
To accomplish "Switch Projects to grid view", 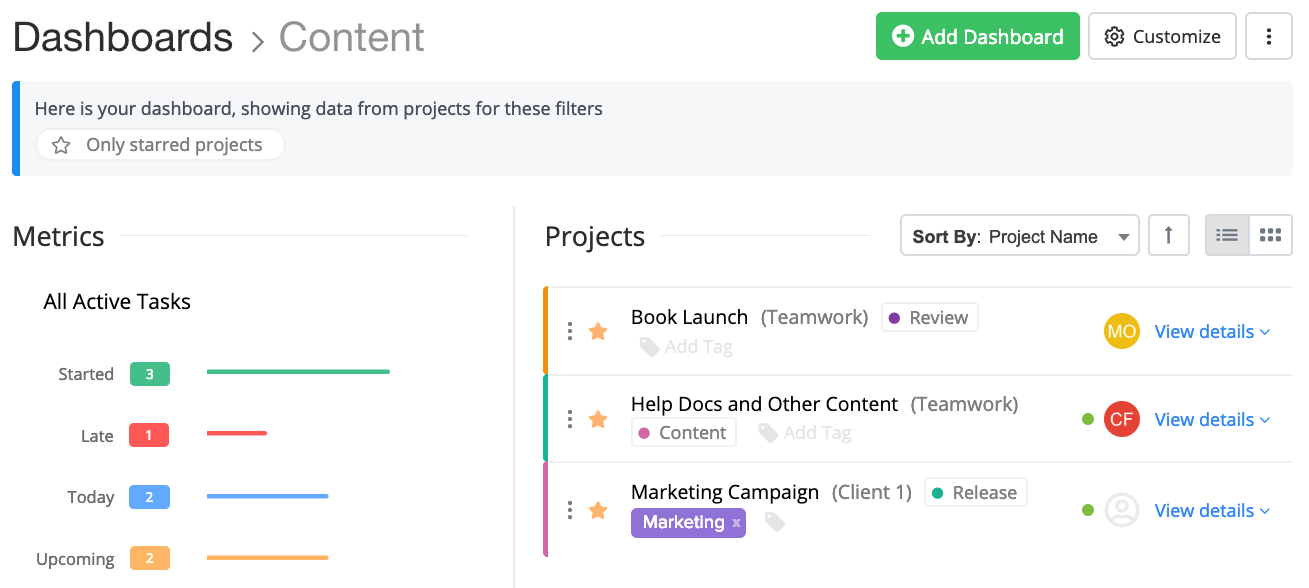I will click(1270, 236).
